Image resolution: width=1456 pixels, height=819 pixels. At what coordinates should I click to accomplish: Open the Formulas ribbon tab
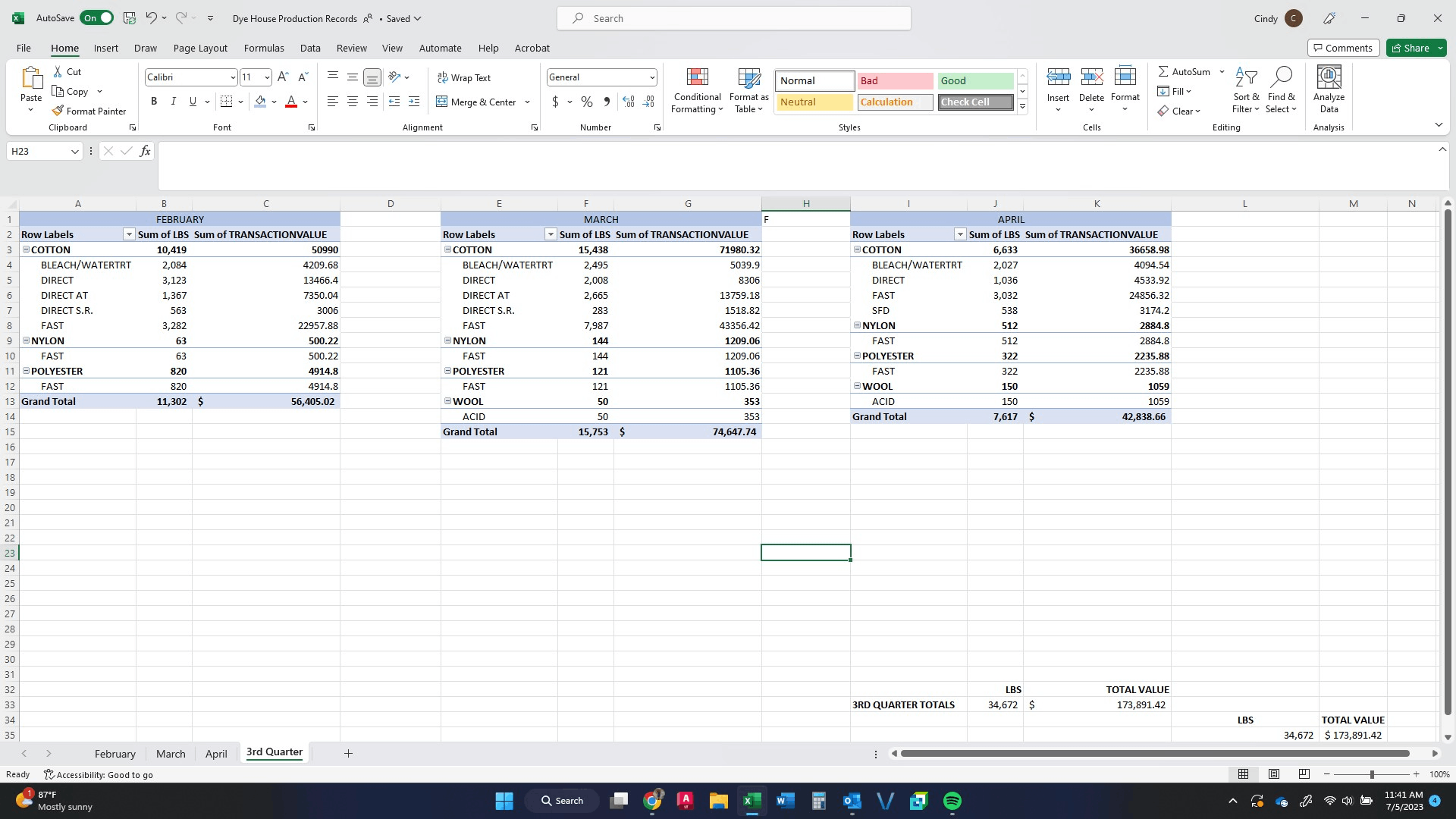click(x=264, y=48)
